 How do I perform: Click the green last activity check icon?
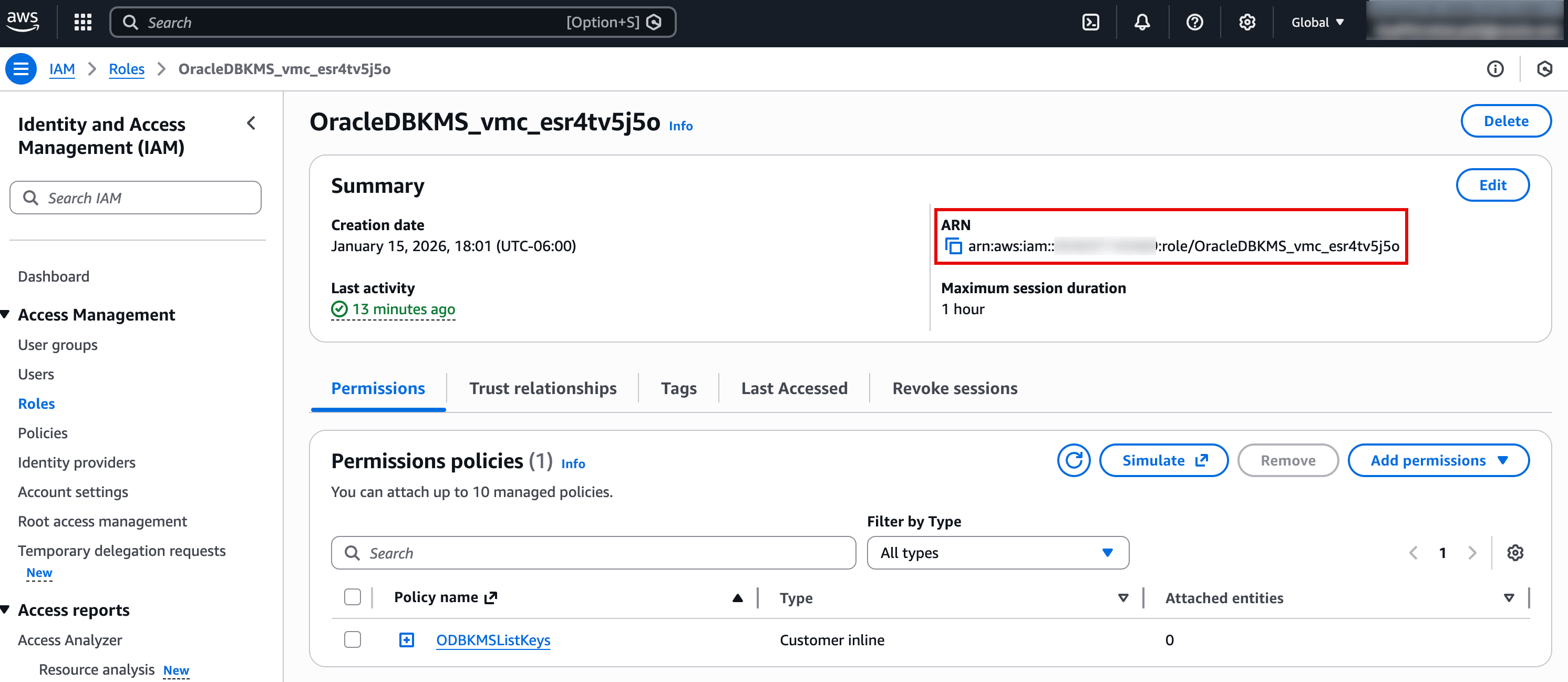point(339,309)
